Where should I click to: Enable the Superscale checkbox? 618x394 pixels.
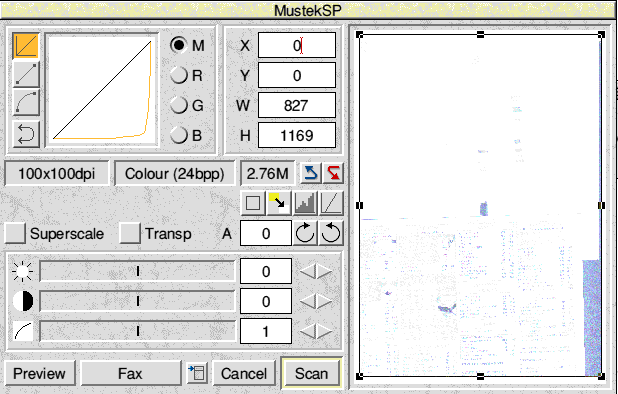15,233
